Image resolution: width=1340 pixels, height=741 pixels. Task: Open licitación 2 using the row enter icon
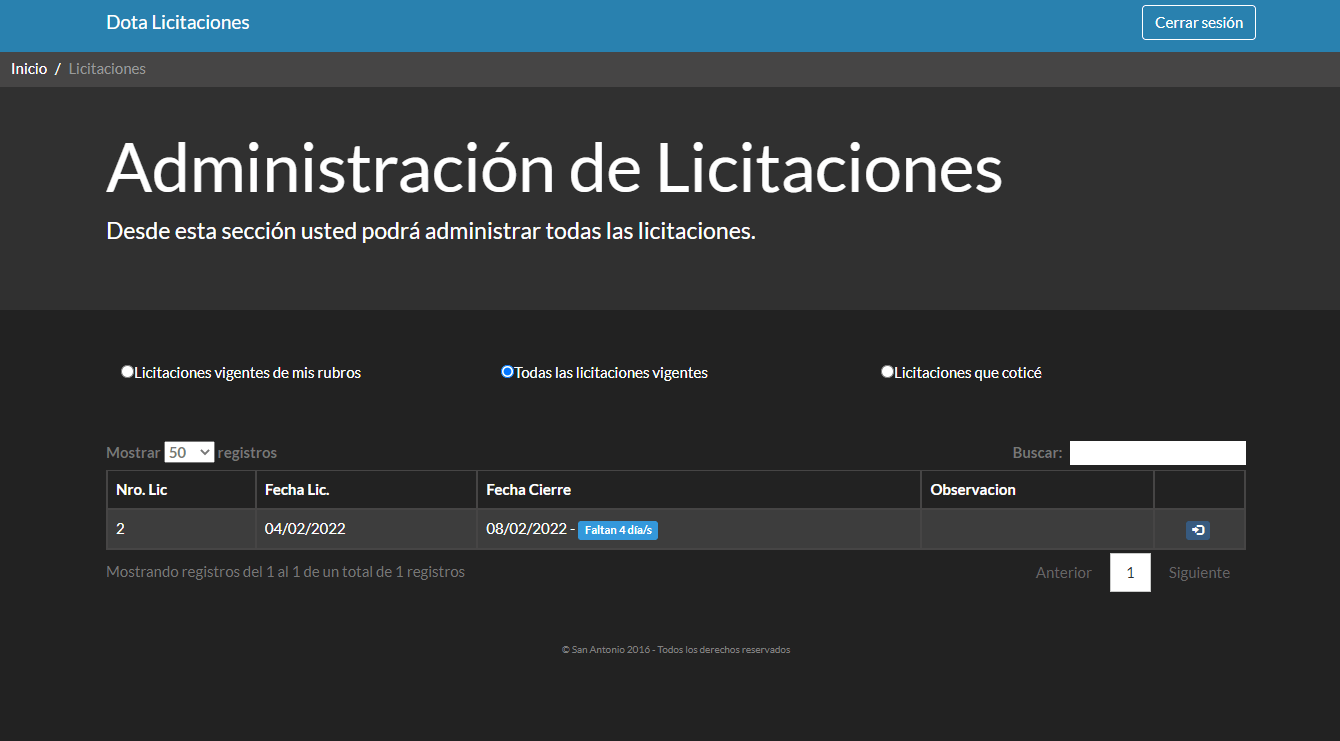[x=1197, y=530]
